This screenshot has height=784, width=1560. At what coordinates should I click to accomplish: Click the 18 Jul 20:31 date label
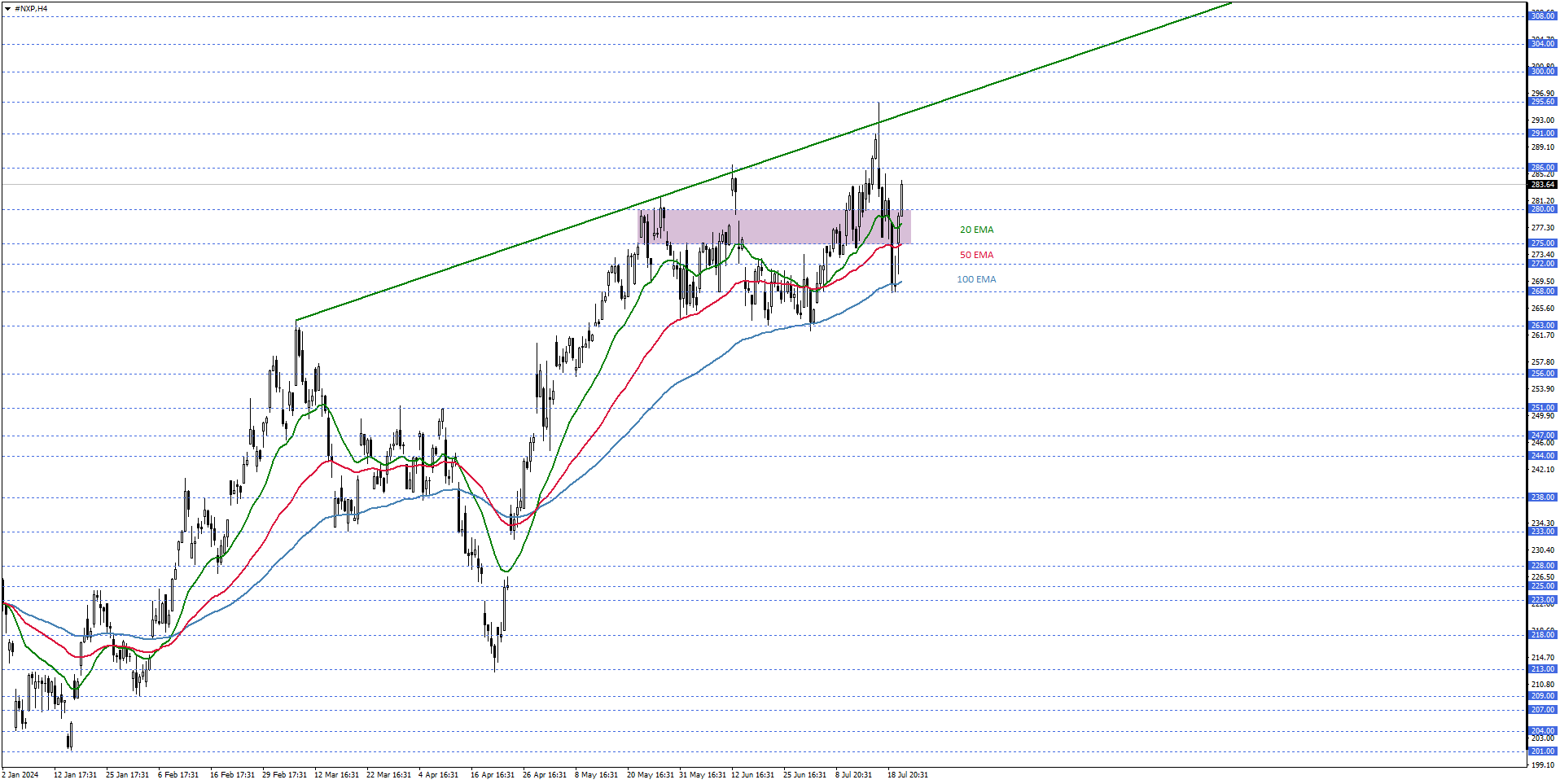pos(908,775)
